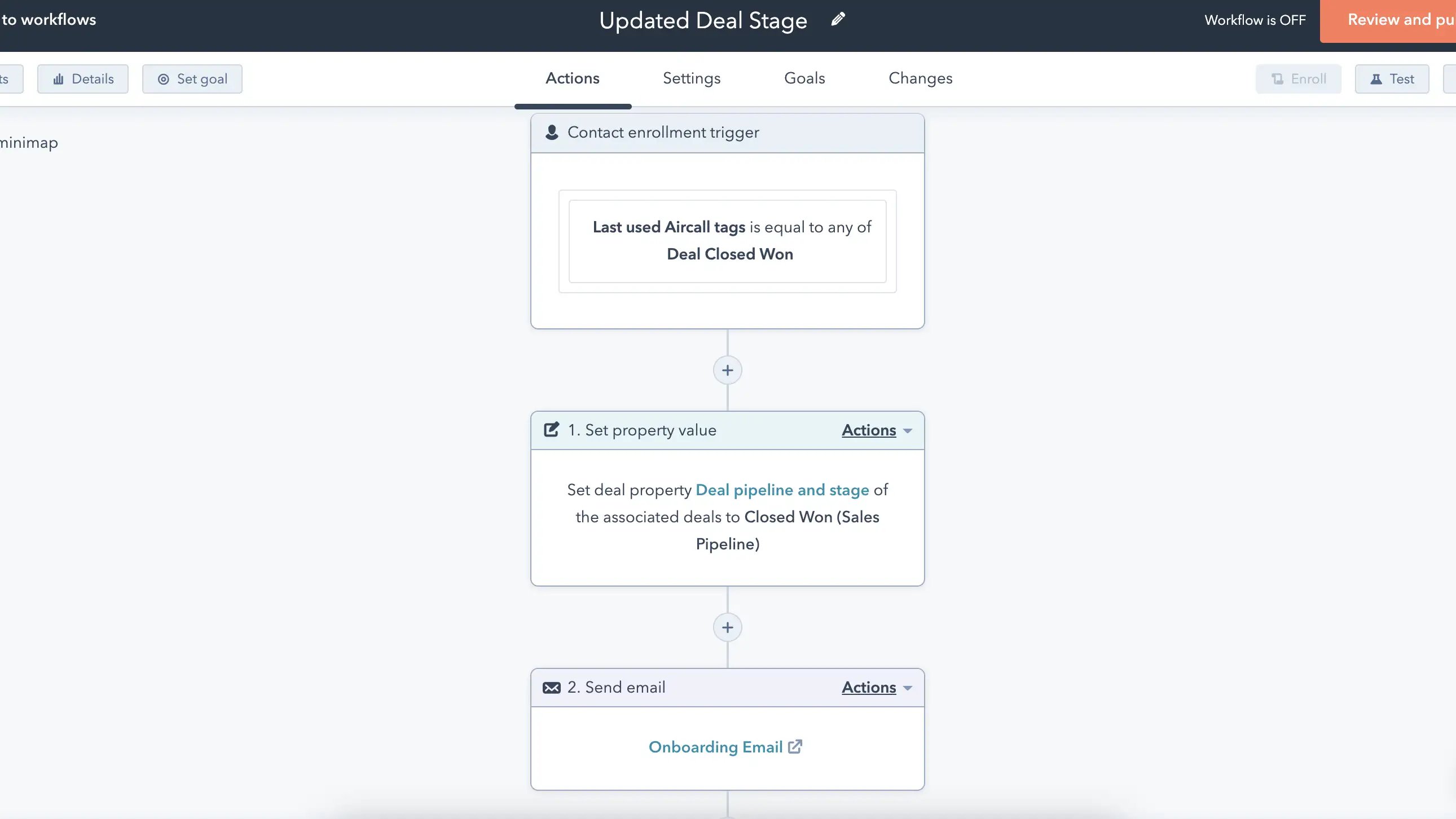Select the Settings tab
The height and width of the screenshot is (819, 1456).
tap(691, 78)
